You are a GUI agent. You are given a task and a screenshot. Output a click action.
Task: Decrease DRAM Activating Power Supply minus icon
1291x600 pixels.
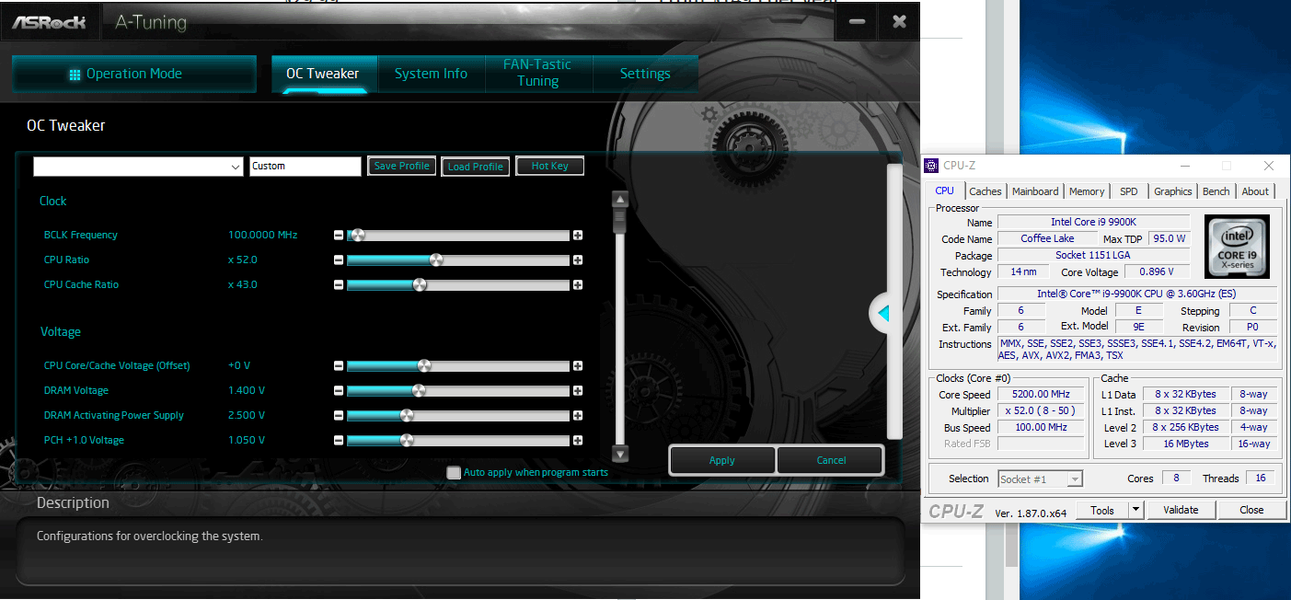338,415
